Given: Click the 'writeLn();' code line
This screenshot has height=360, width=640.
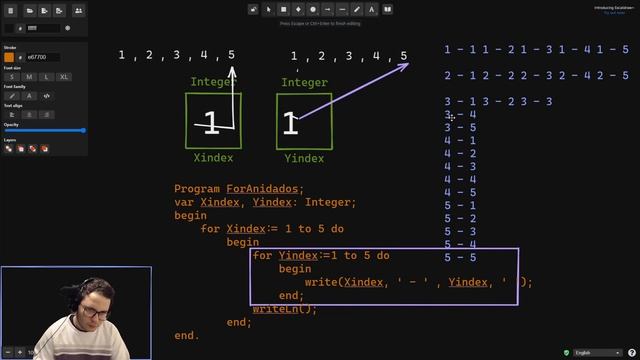Looking at the screenshot, I should point(285,309).
